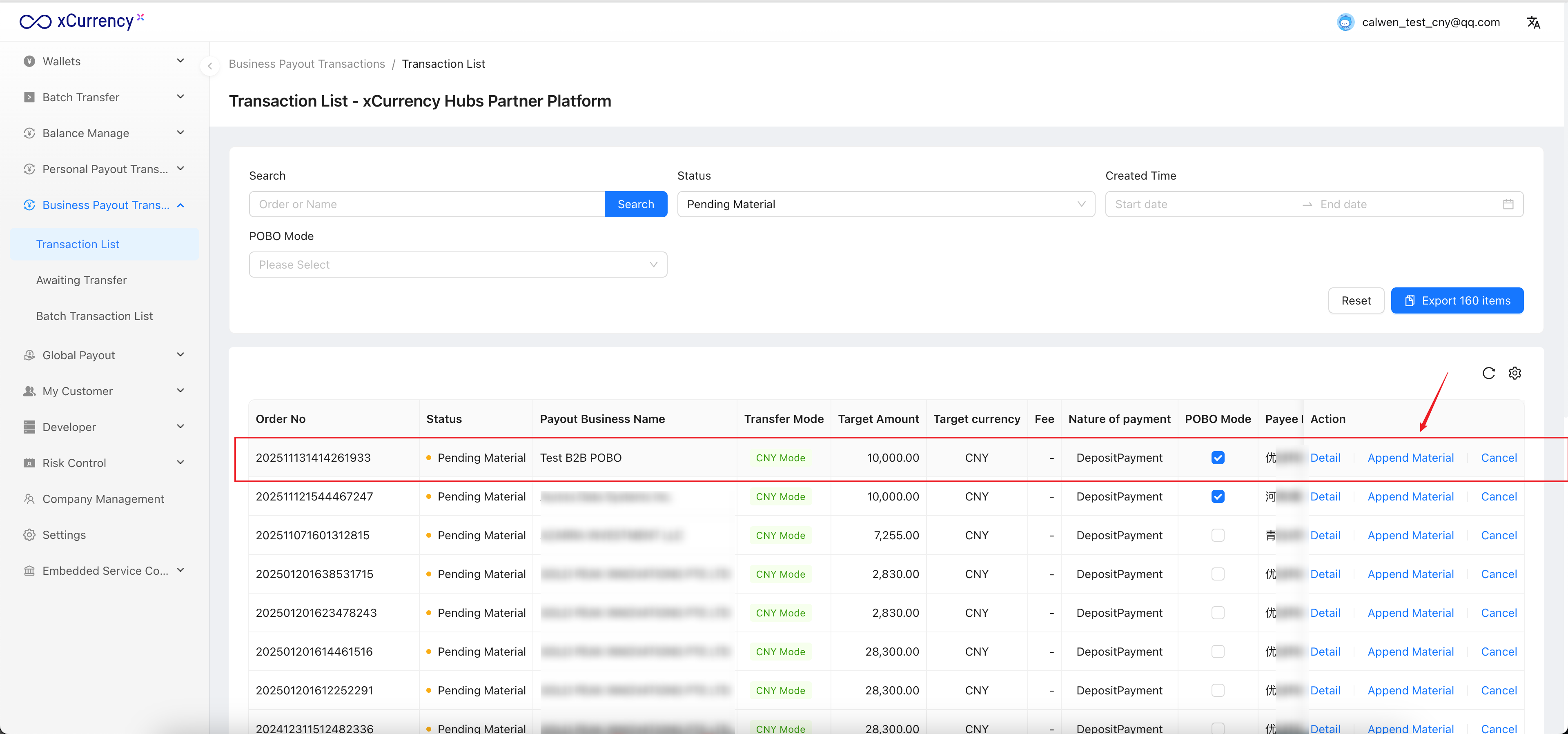
Task: Click the calendar icon in Created Time
Action: point(1508,205)
